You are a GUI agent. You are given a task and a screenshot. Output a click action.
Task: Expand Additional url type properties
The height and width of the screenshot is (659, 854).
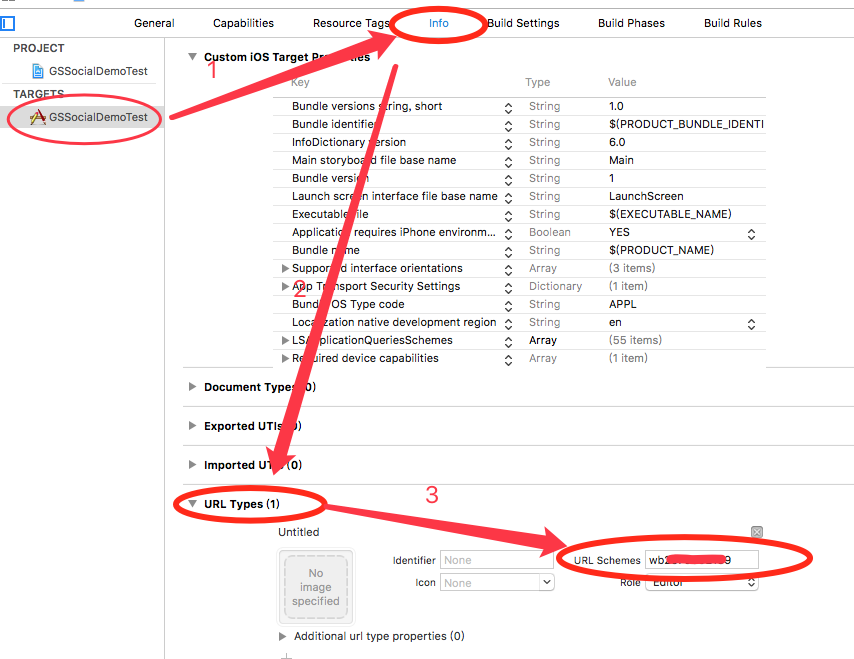282,636
